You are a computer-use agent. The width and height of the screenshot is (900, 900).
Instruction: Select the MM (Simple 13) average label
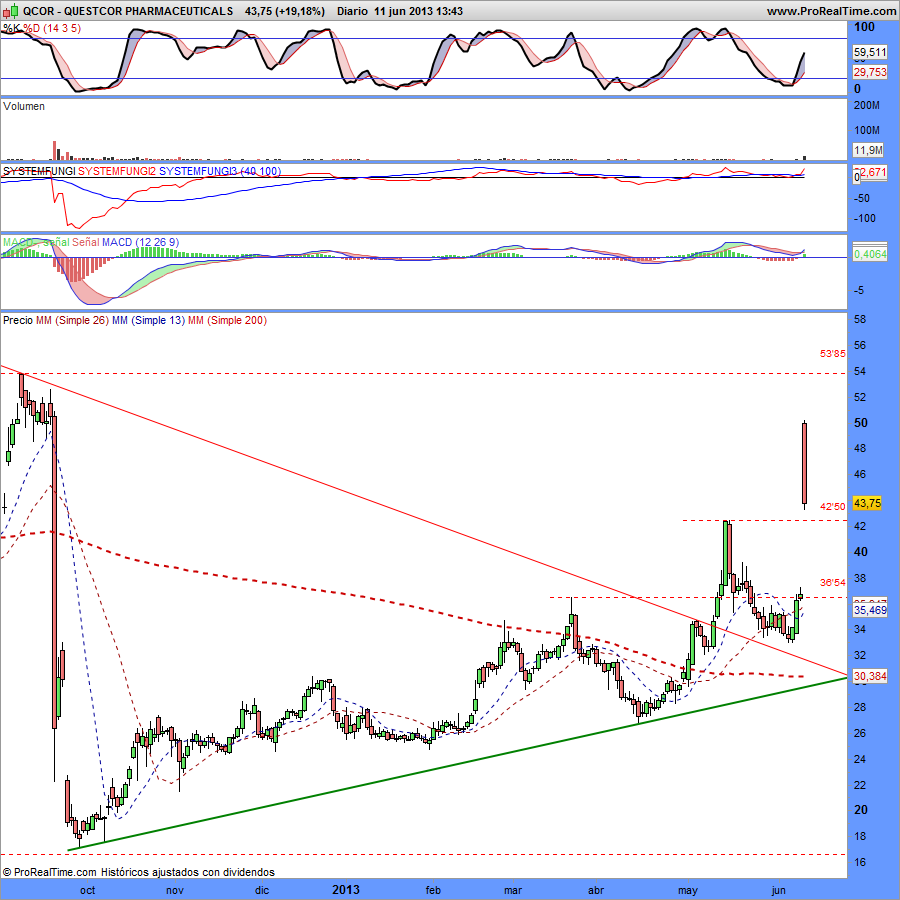click(x=149, y=320)
